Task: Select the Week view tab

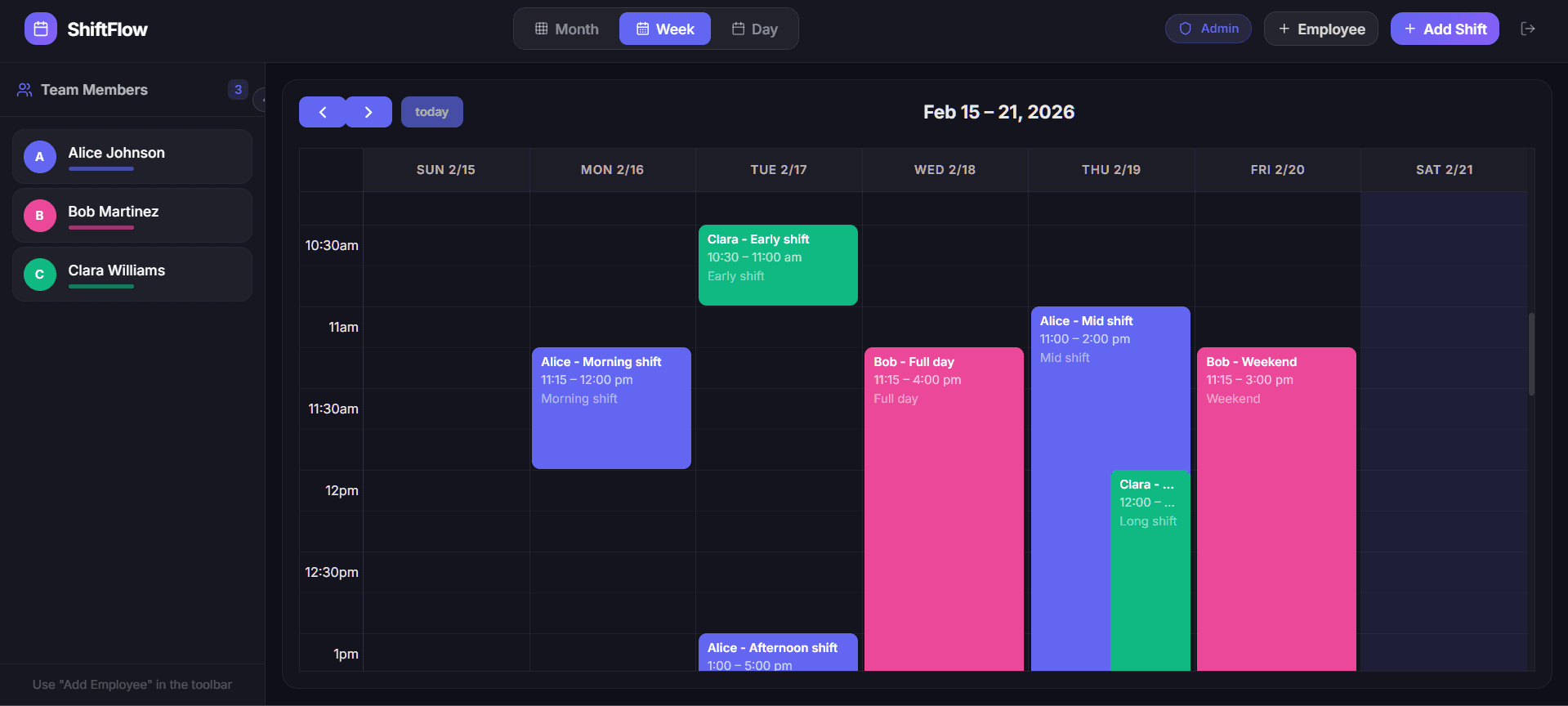Action: click(x=665, y=29)
